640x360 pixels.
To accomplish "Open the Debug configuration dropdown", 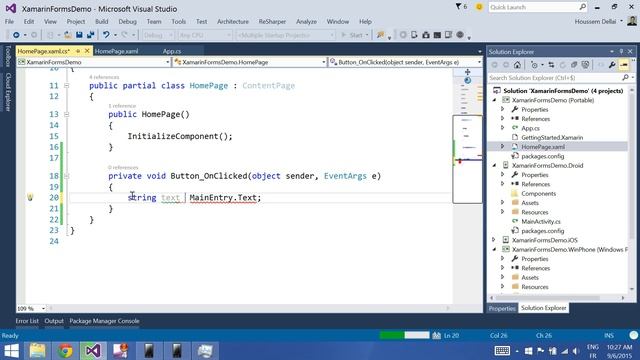I will tap(158, 36).
